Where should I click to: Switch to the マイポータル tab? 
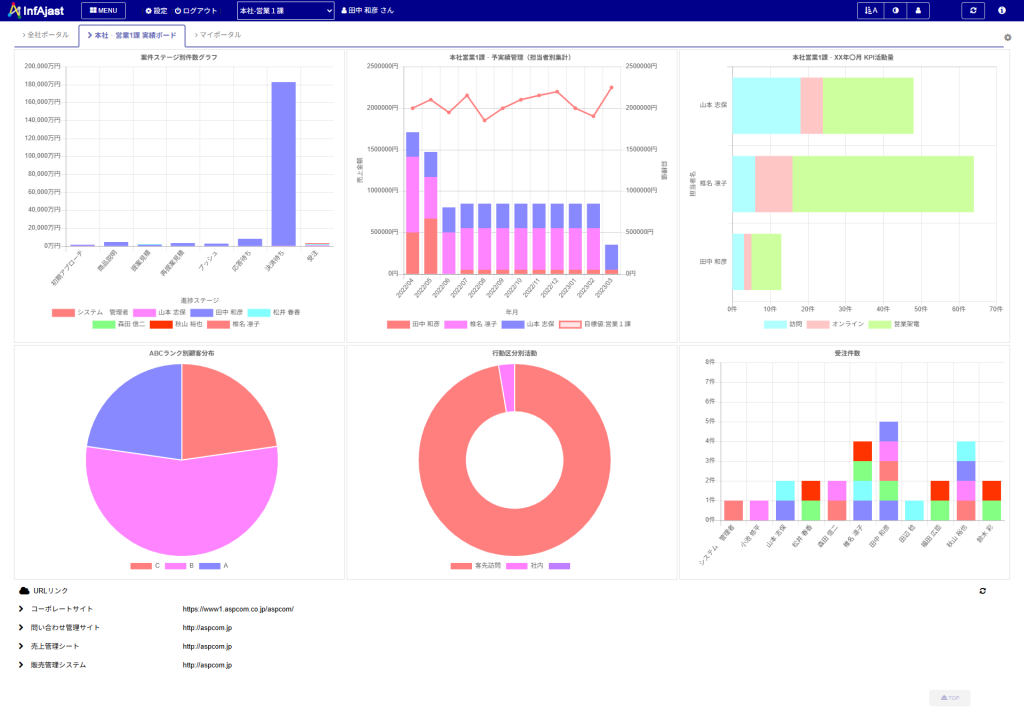click(x=217, y=35)
